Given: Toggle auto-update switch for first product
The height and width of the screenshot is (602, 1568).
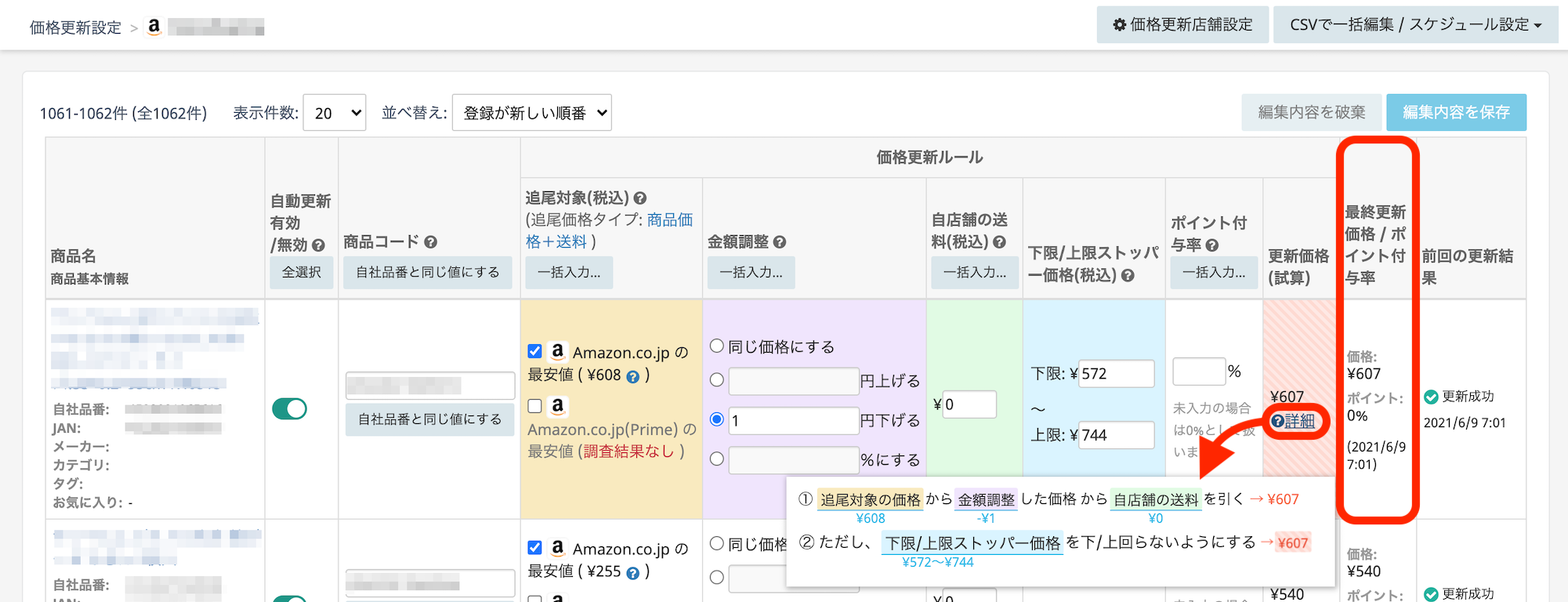Looking at the screenshot, I should (x=289, y=408).
